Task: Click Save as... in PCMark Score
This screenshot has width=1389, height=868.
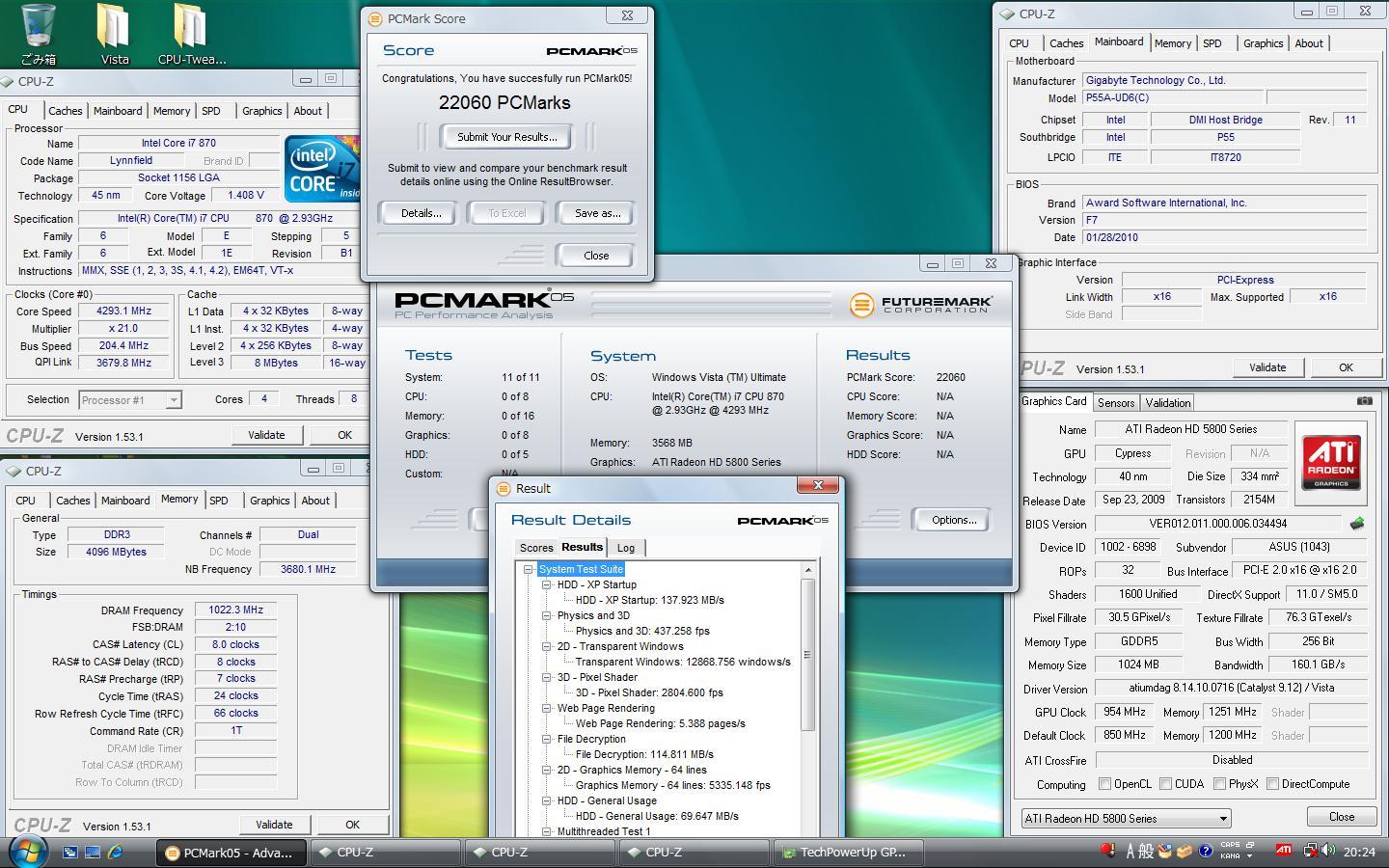Action: pyautogui.click(x=597, y=213)
